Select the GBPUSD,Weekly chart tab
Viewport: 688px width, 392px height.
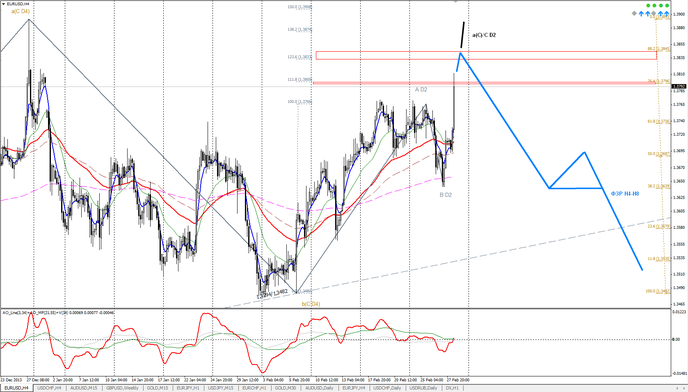pos(122,388)
